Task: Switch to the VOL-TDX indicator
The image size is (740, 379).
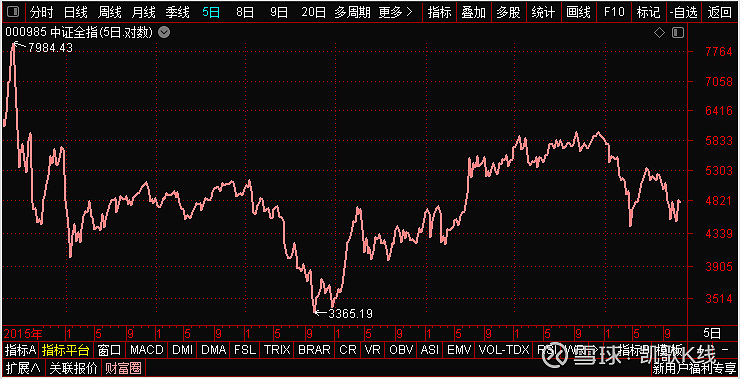Action: pyautogui.click(x=504, y=350)
